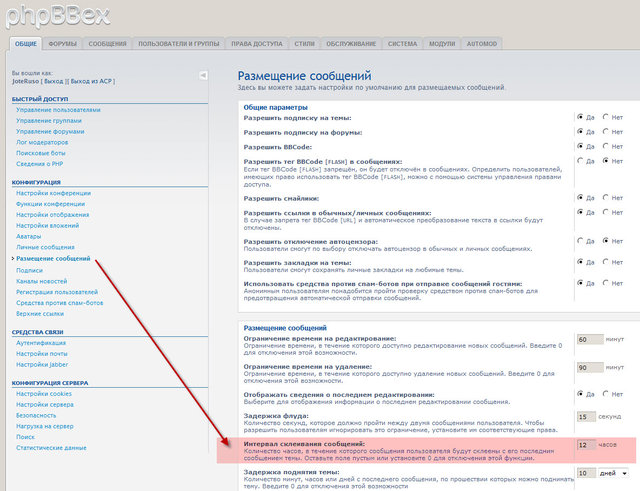Open Регистрация пользователей link
Screen dimensions: 640x491
(57, 292)
